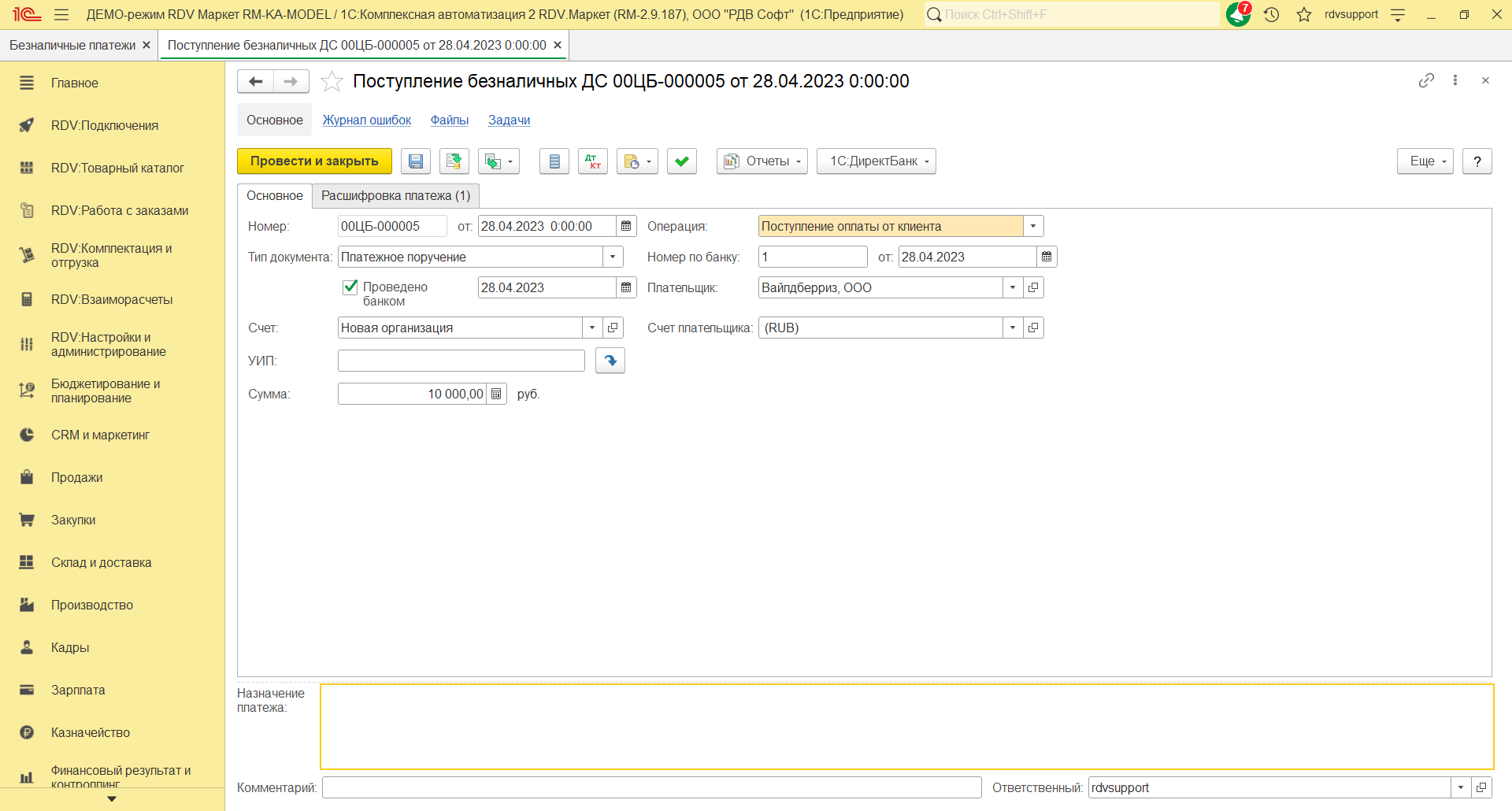The image size is (1512, 811).
Task: Toggle the Проведено банком checkbox
Action: pyautogui.click(x=350, y=287)
